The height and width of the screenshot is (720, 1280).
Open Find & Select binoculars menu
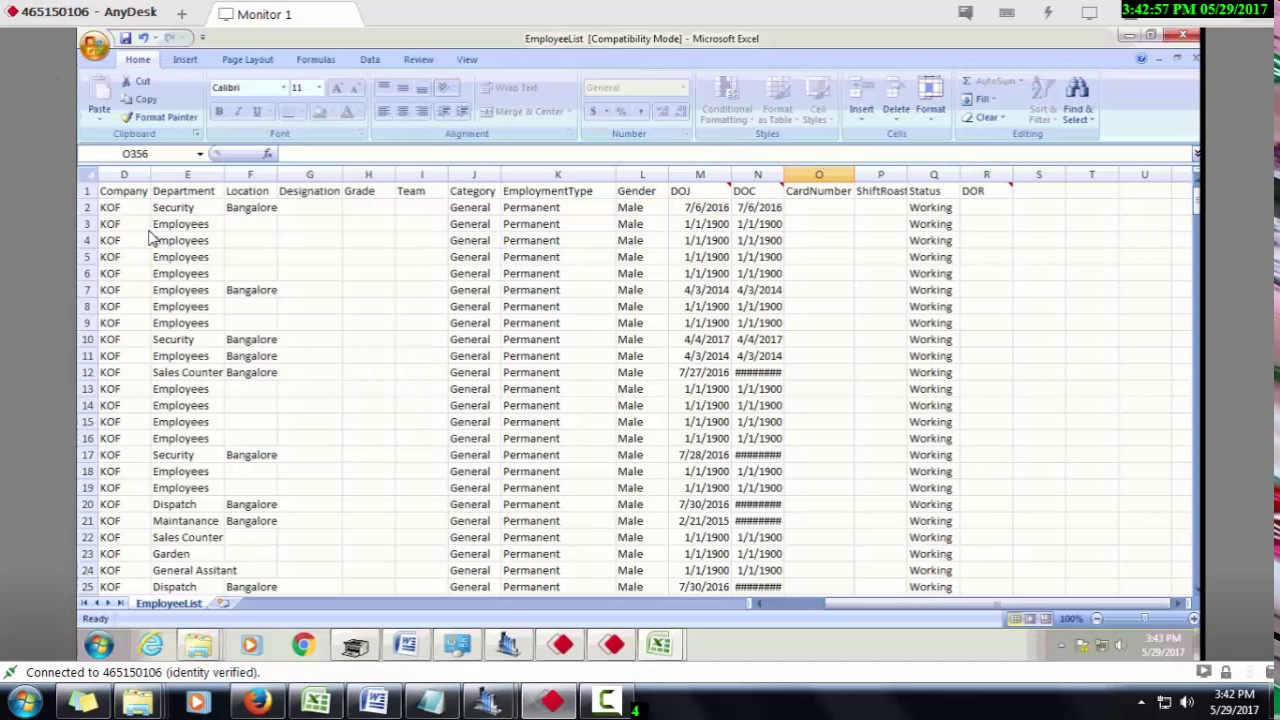[1078, 102]
